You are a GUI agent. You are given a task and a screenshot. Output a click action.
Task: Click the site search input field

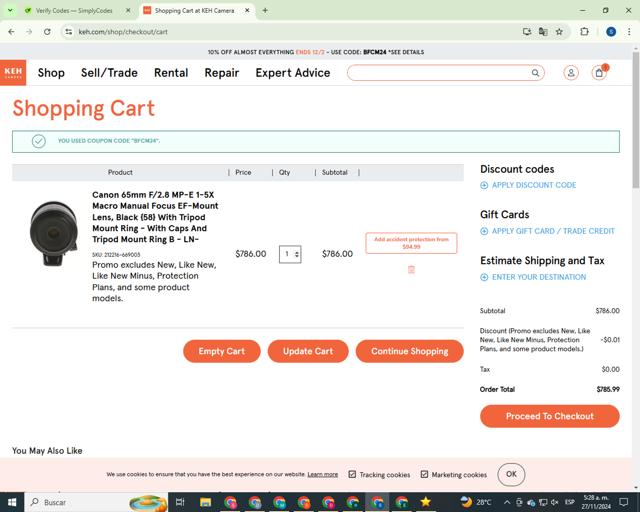pos(440,73)
